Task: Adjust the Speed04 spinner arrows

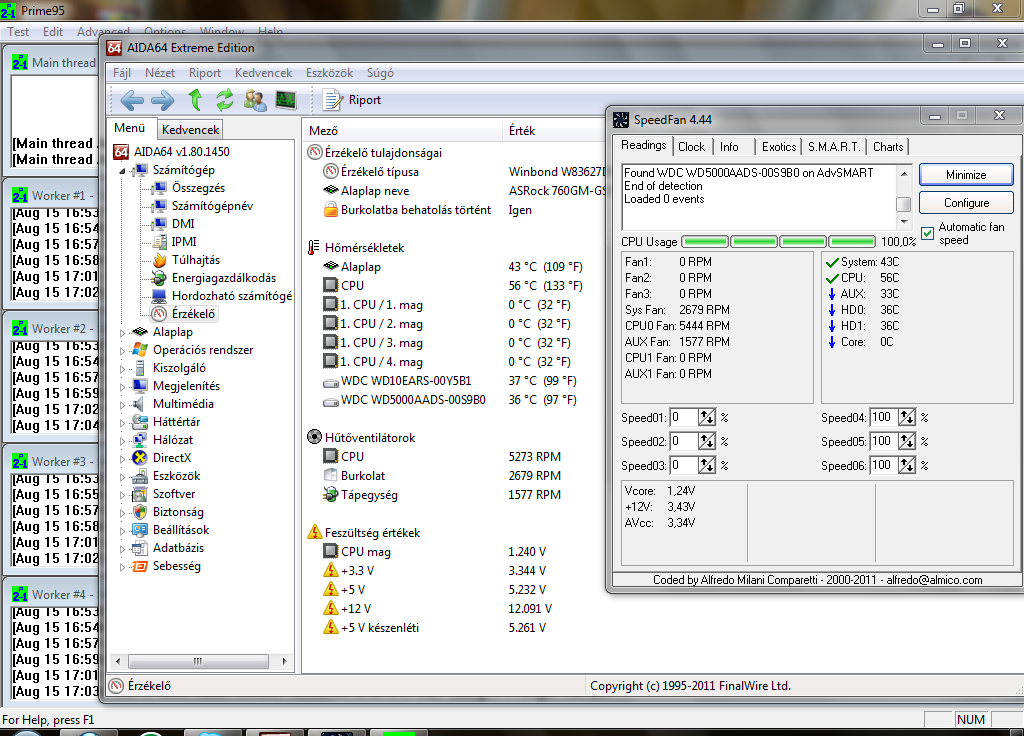Action: [x=907, y=418]
